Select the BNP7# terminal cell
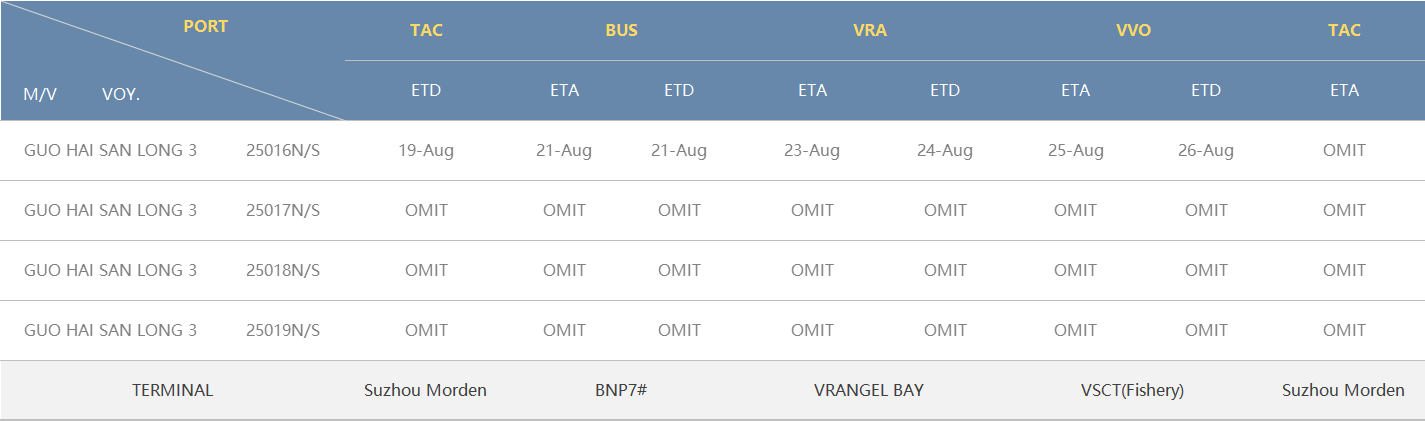The height and width of the screenshot is (421, 1425). [621, 391]
